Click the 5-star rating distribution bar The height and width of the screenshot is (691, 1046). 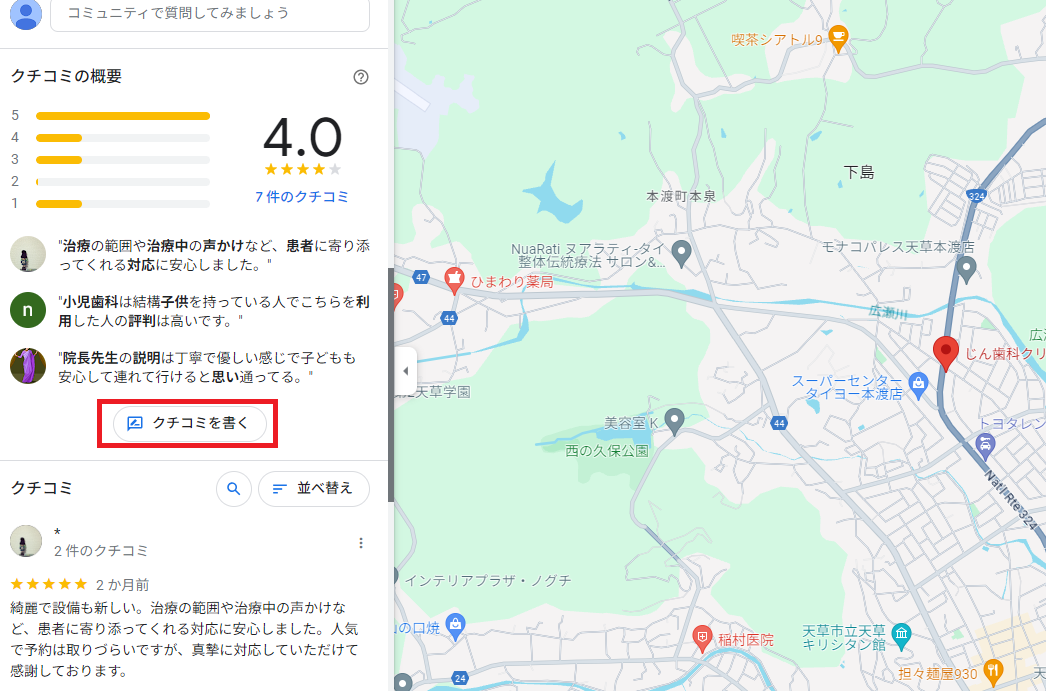[x=122, y=116]
